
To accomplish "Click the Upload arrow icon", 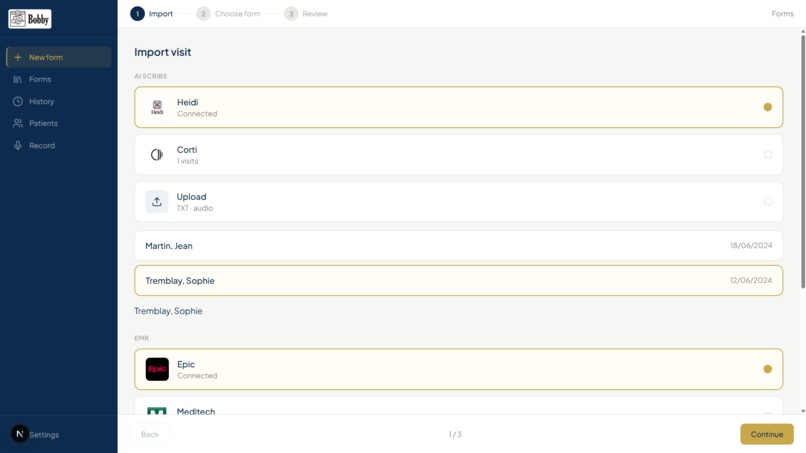I will click(x=157, y=202).
